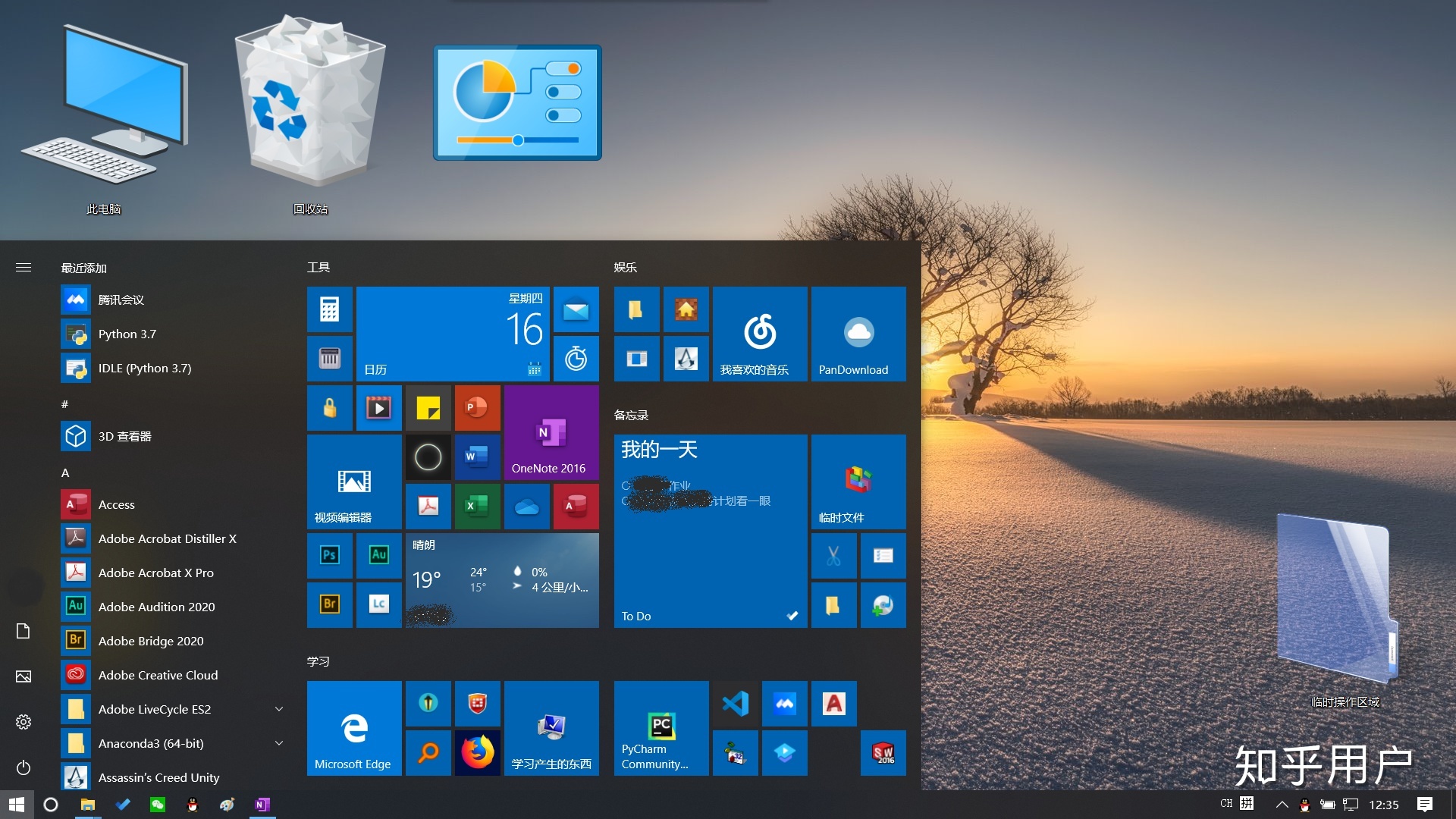The height and width of the screenshot is (819, 1456).
Task: Open Python 3.7 in the app list
Action: point(174,334)
